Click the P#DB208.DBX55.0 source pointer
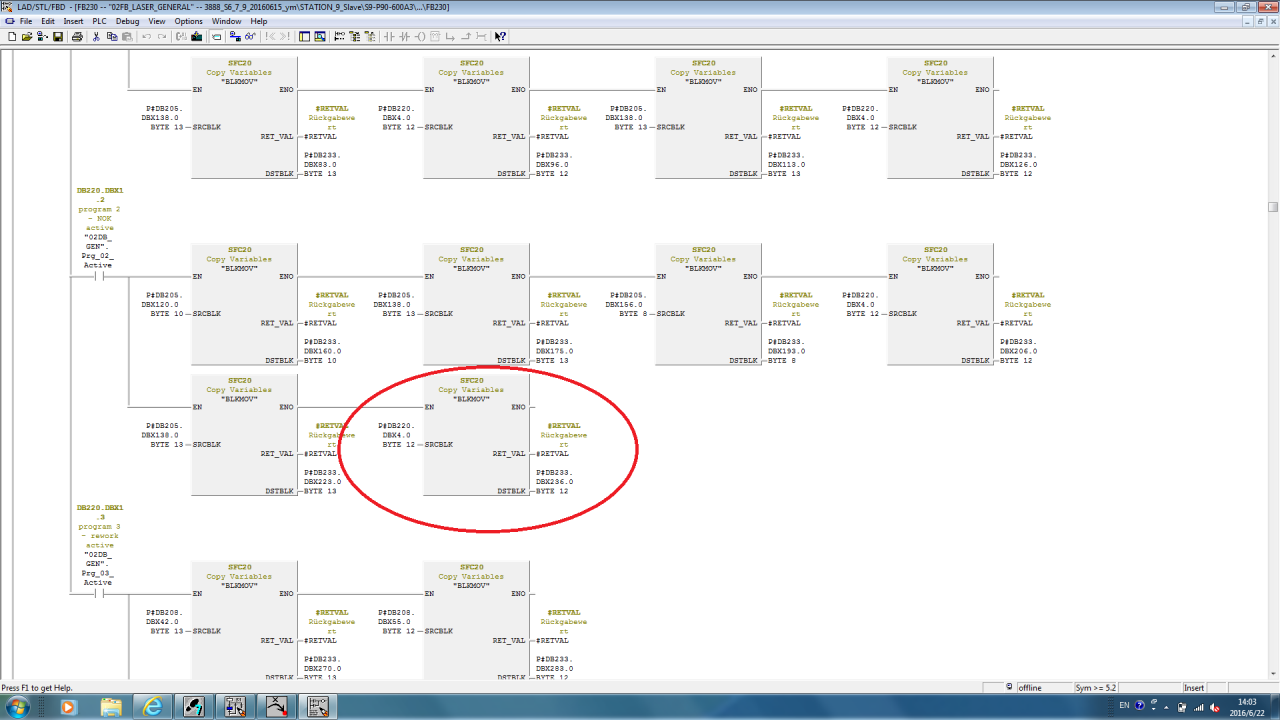1280x720 pixels. pos(396,622)
